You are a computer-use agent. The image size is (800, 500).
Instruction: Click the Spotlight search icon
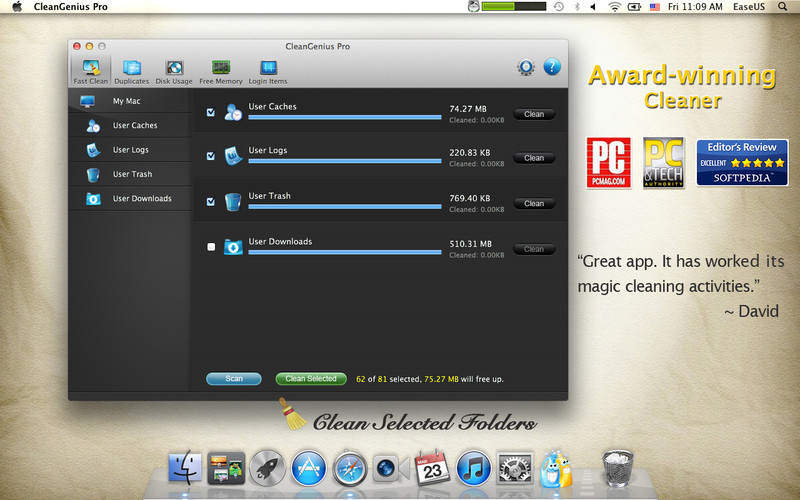782,7
